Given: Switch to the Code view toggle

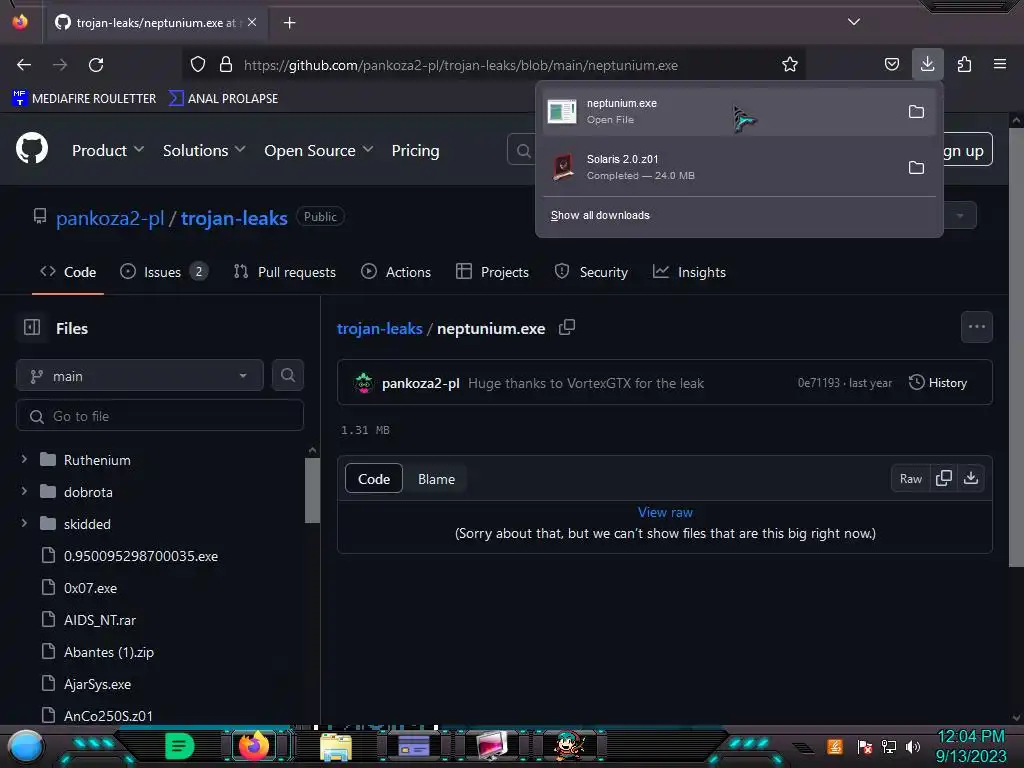Looking at the screenshot, I should (374, 479).
